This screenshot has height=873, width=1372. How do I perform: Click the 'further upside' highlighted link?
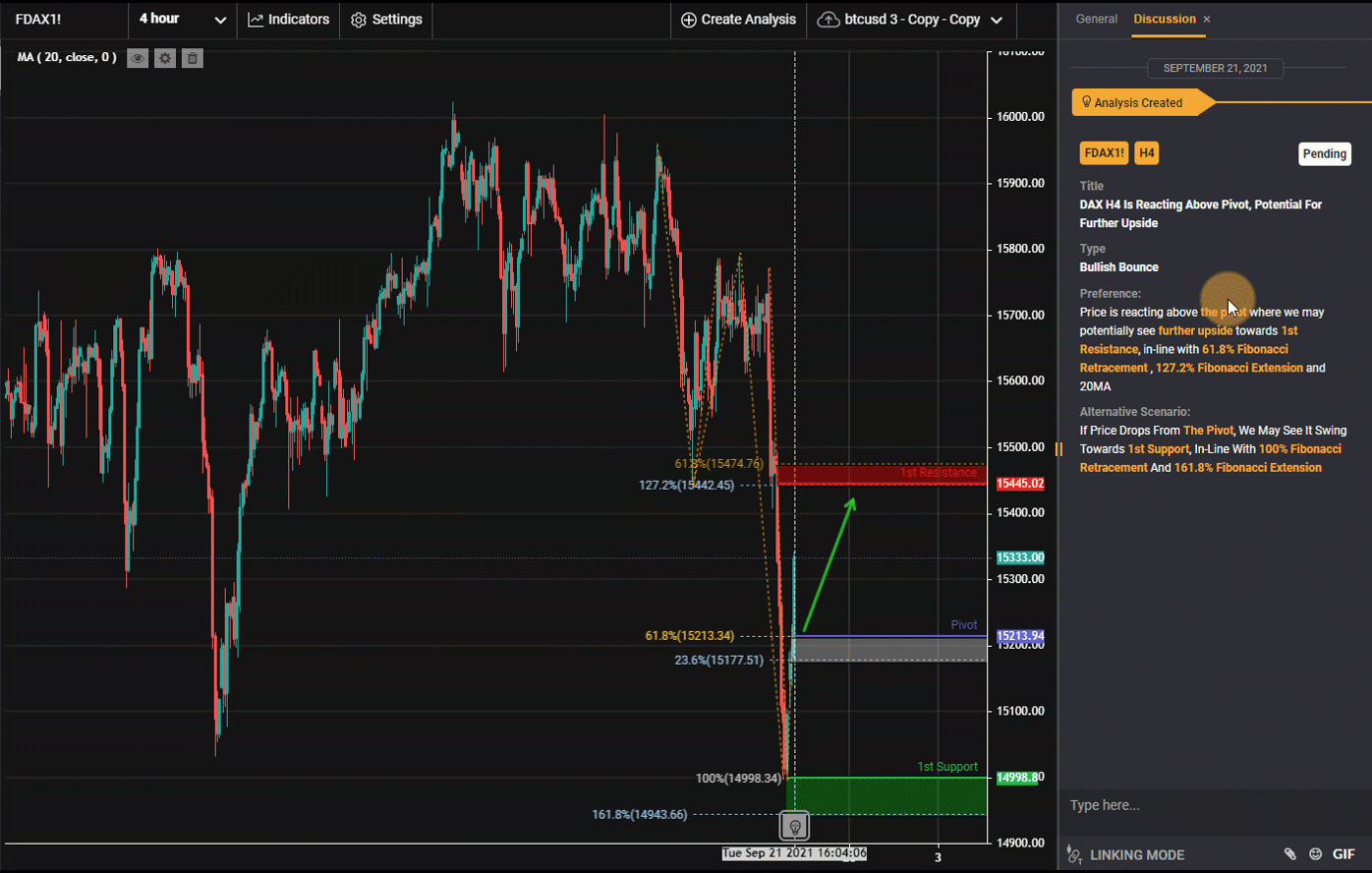tap(1195, 330)
